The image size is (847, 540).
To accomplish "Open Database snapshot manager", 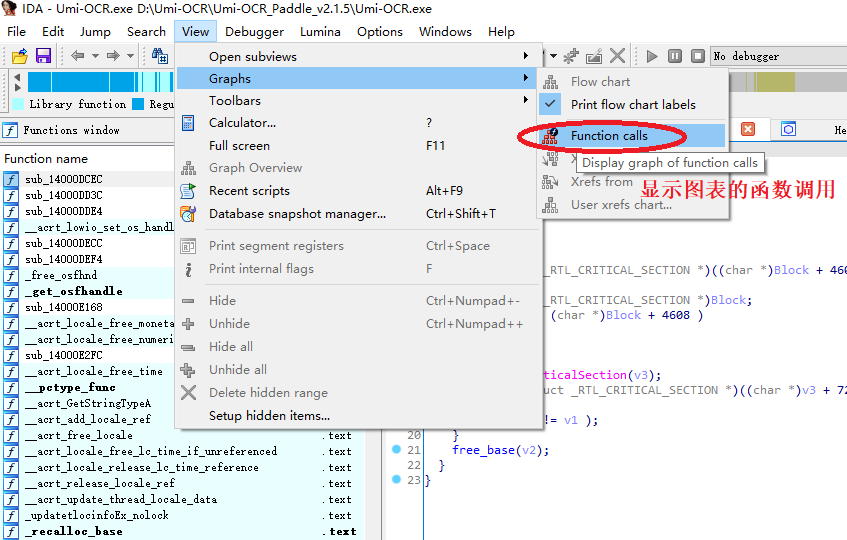I will (x=359, y=214).
